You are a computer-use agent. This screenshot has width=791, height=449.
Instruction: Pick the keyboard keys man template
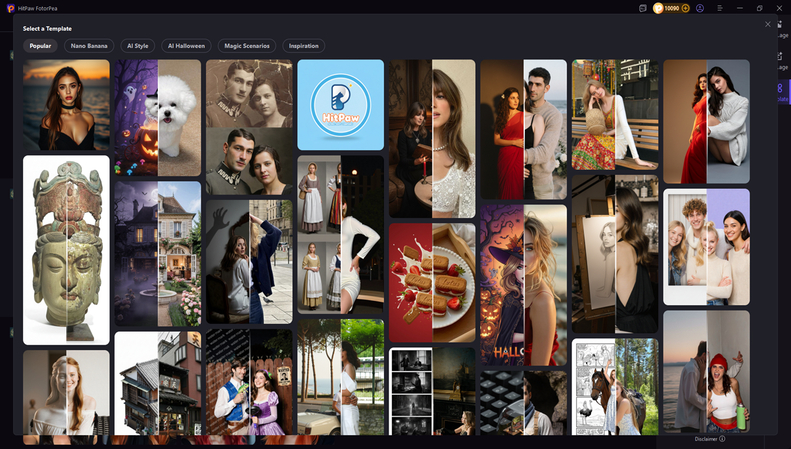click(523, 403)
